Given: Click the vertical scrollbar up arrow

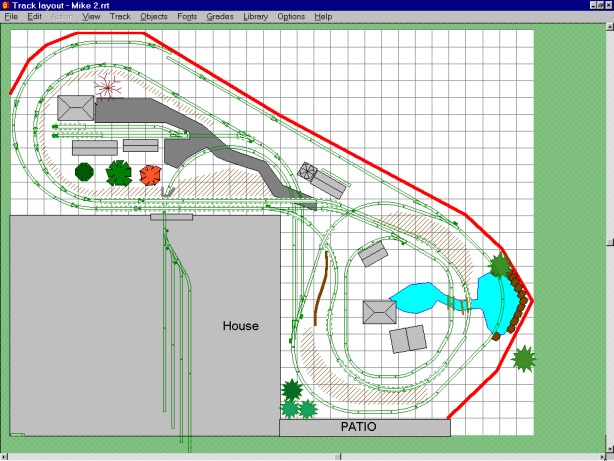Looking at the screenshot, I should 610,27.
